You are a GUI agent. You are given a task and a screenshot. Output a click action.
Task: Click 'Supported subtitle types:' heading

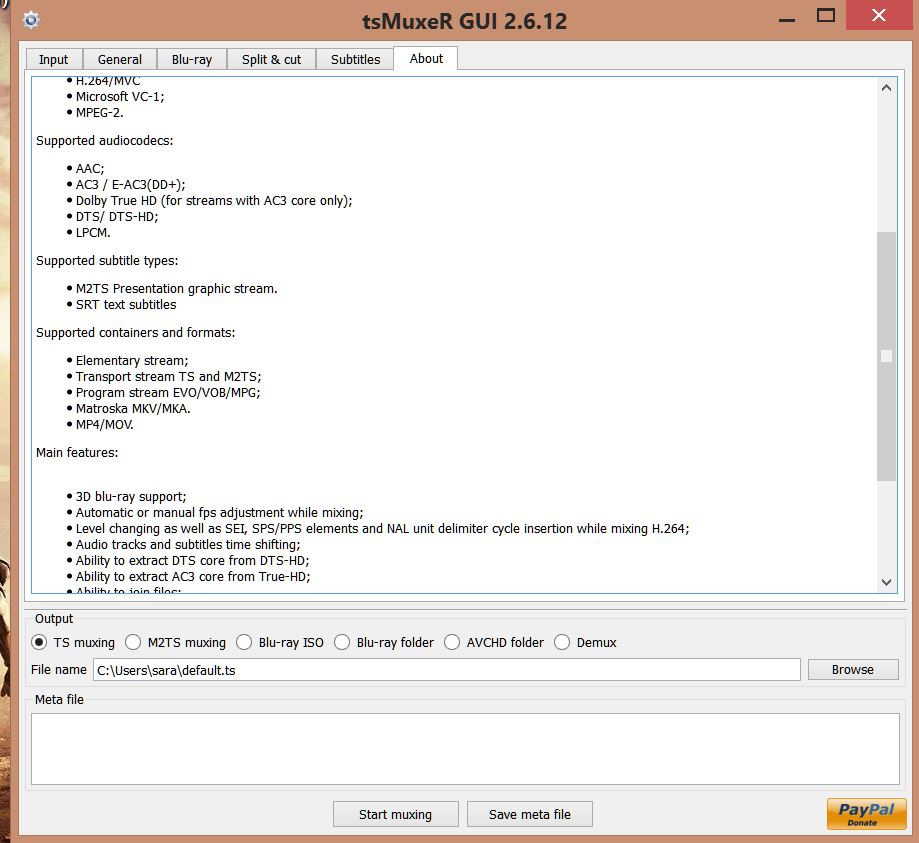tap(107, 260)
